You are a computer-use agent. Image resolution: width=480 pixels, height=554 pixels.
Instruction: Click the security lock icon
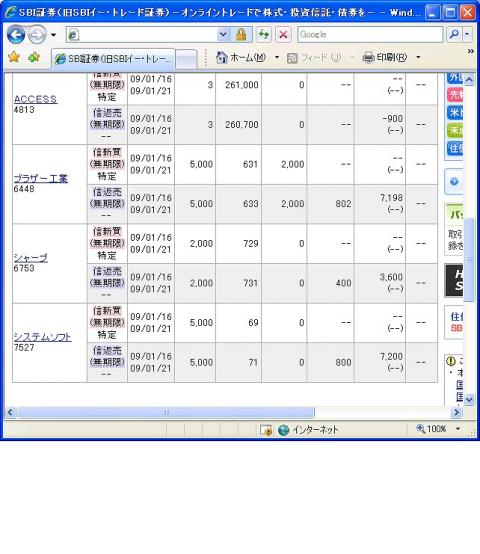[241, 35]
